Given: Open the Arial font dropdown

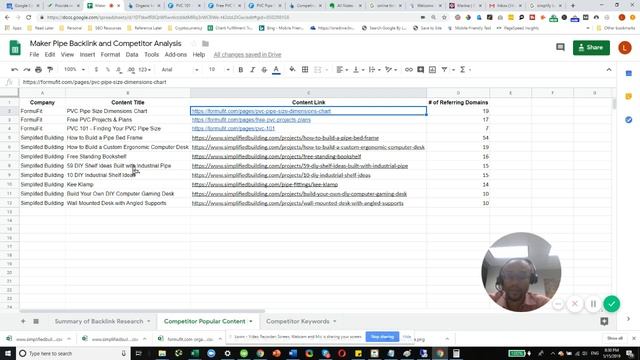Looking at the screenshot, I should coord(180,70).
